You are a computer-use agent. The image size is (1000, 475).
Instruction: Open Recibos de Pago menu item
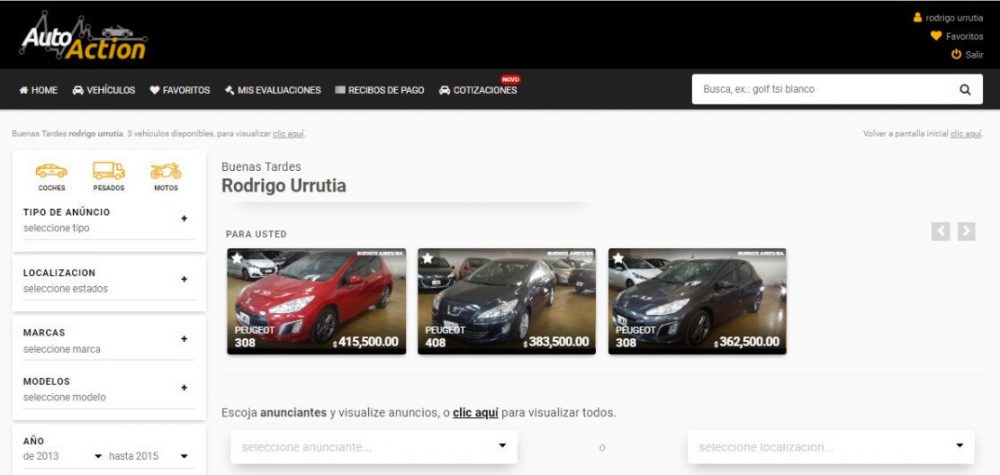pos(379,90)
